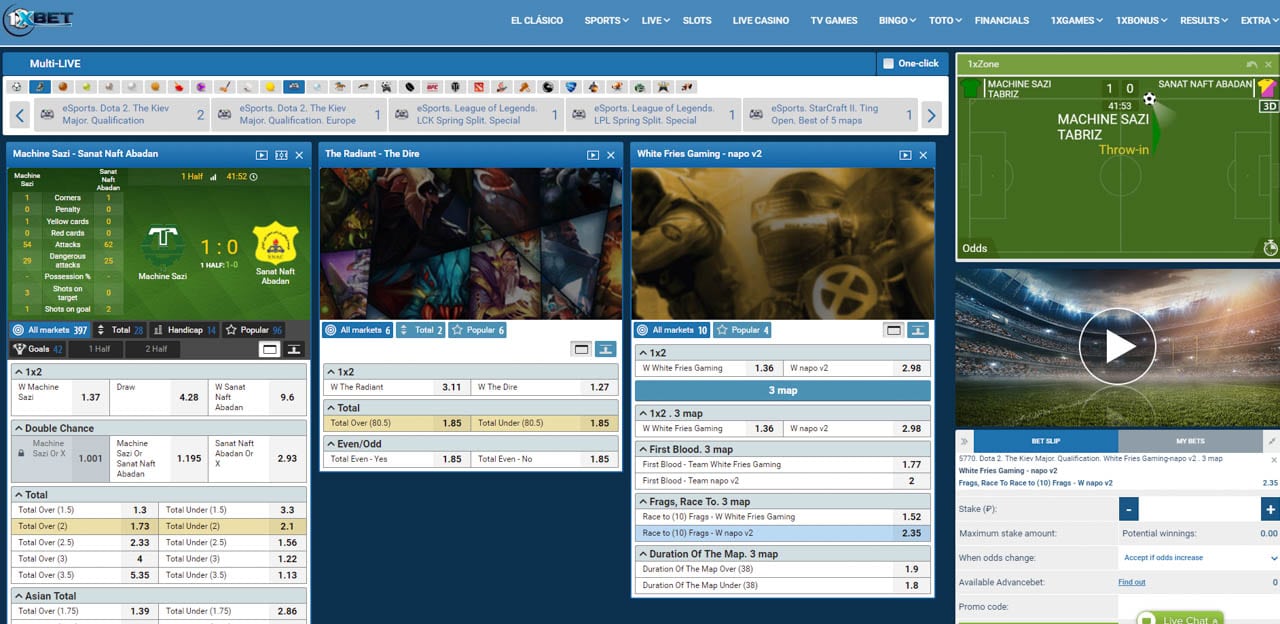The image size is (1280, 624).
Task: Deselect Race to (10) Frags napo v2 bet
Action: tap(783, 533)
